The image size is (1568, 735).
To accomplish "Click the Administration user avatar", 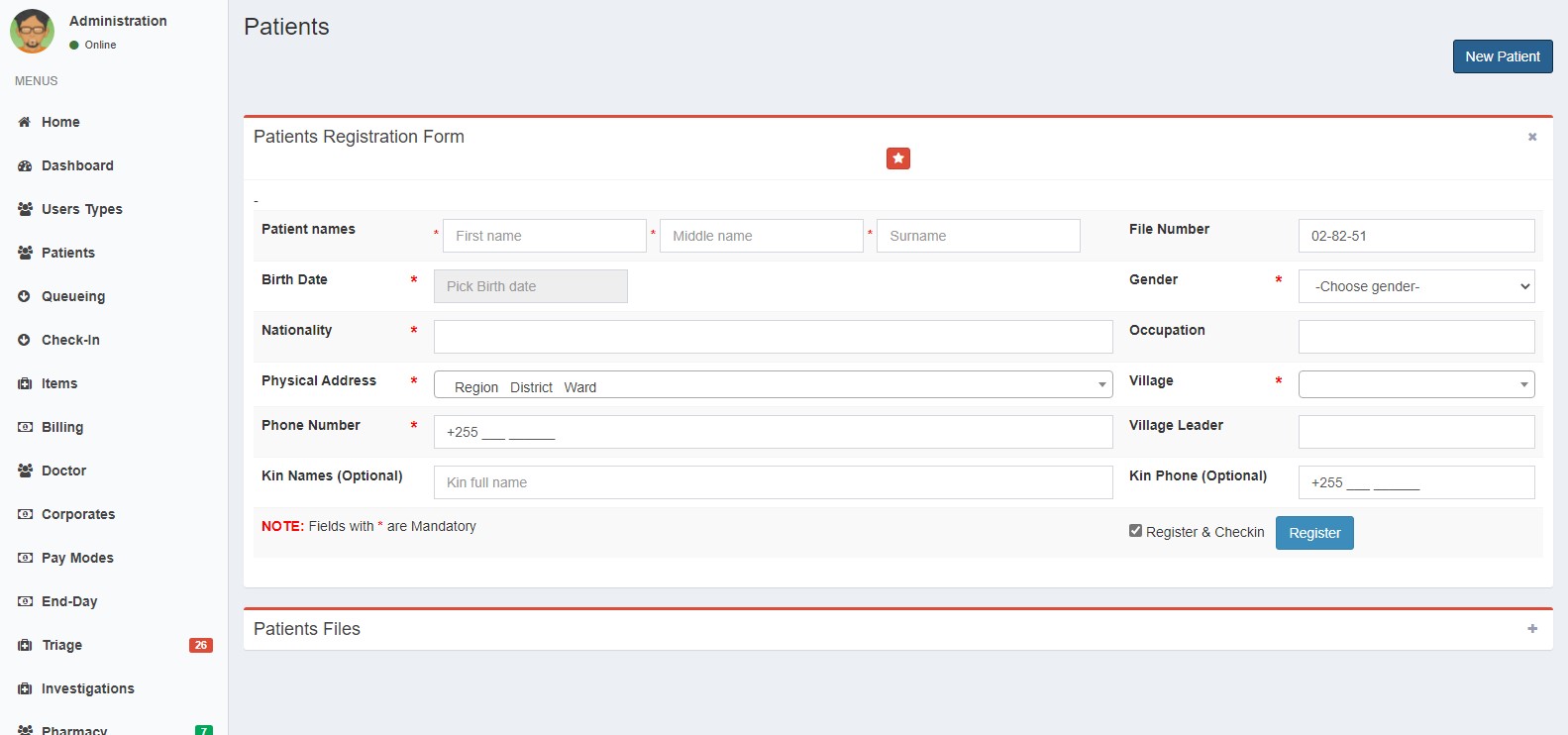I will click(x=32, y=31).
